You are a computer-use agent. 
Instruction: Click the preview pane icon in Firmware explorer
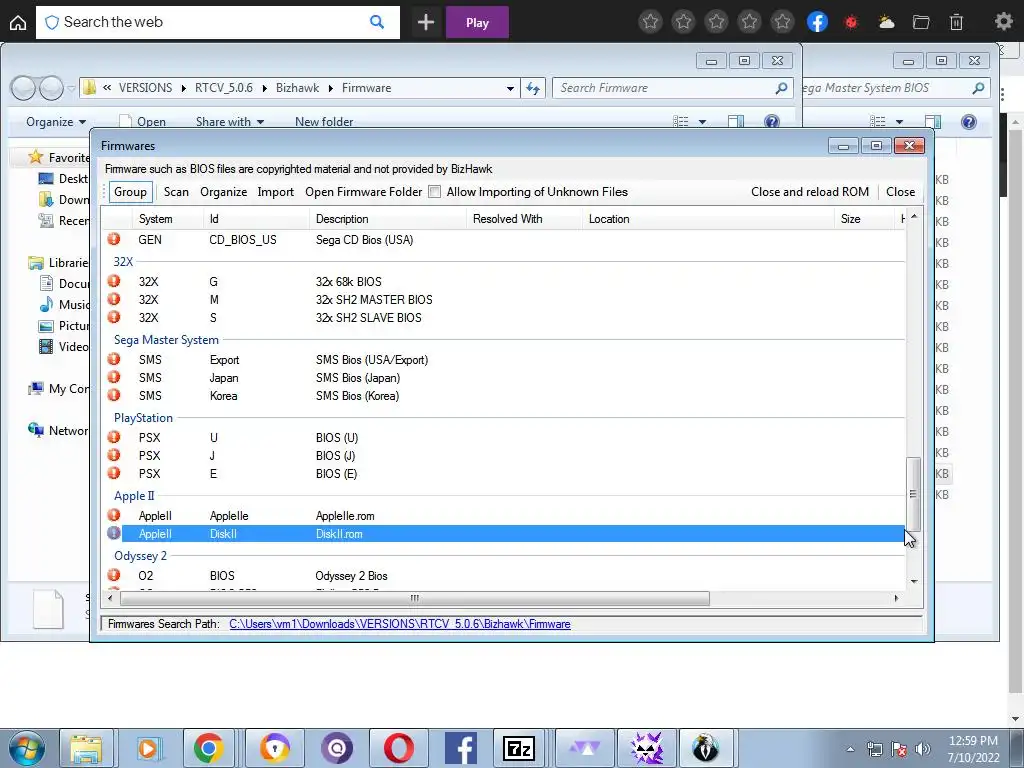(736, 121)
